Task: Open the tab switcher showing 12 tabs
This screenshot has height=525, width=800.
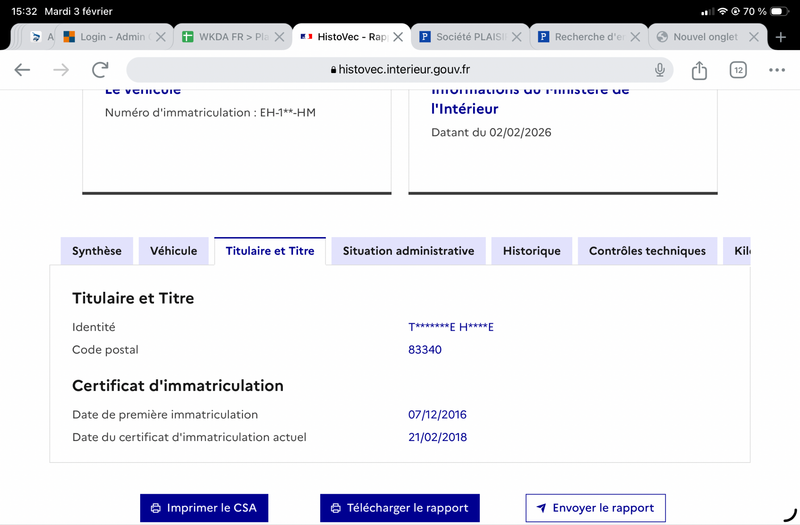Action: pos(738,70)
